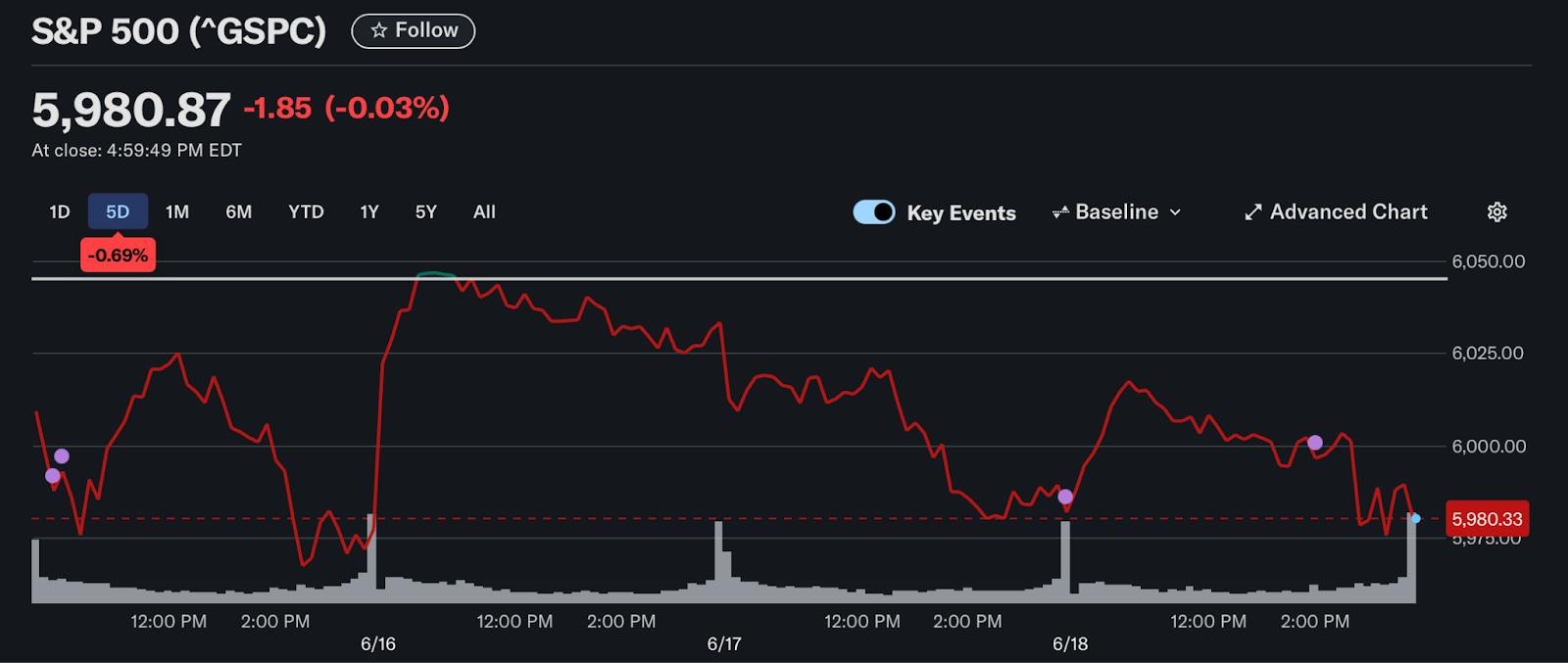This screenshot has width=1568, height=663.
Task: Click the (-0.03%) percent change value
Action: [387, 108]
